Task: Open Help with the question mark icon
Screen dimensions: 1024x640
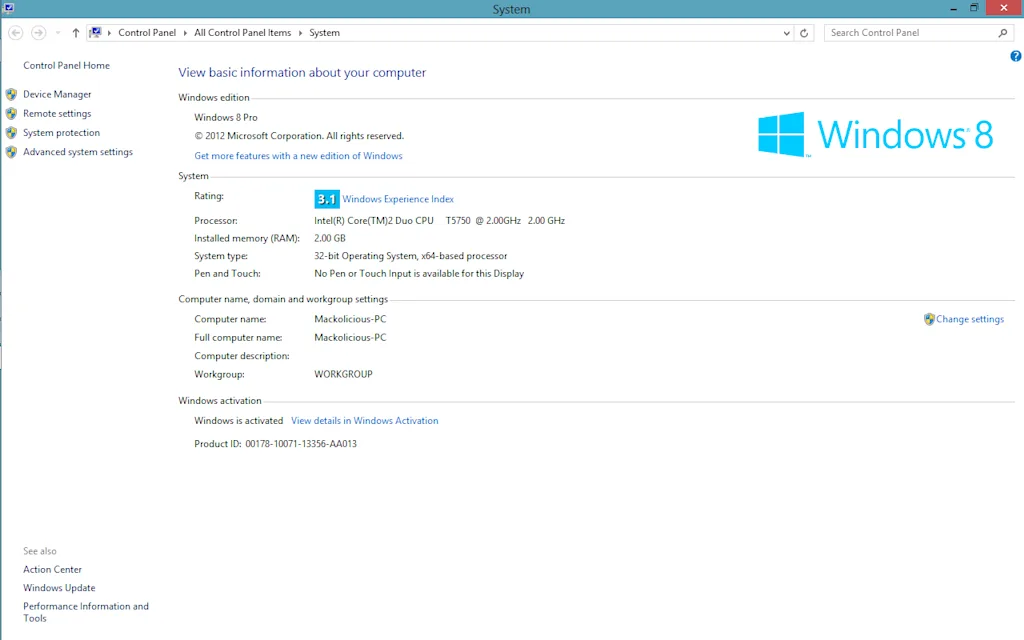Action: click(1016, 56)
